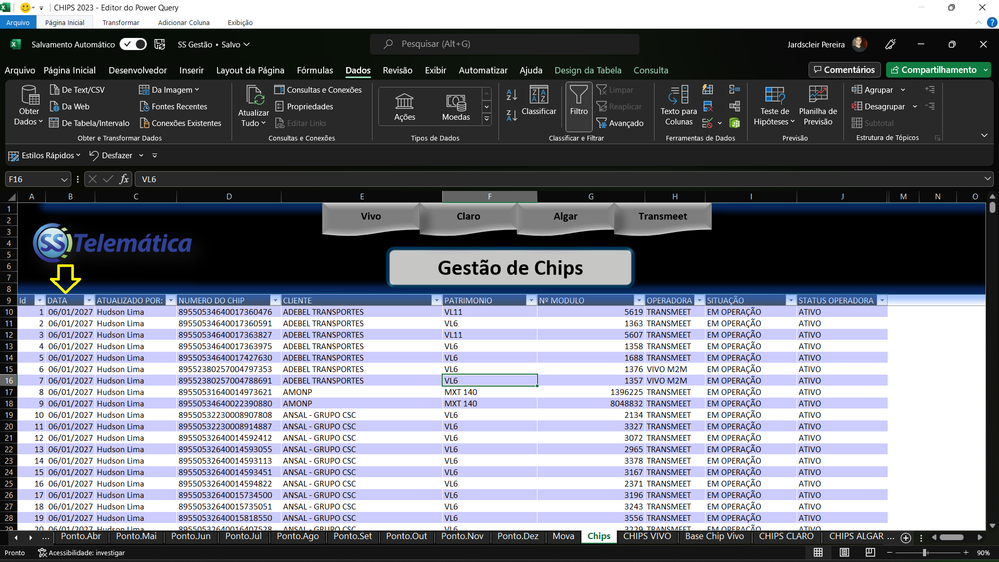Image resolution: width=999 pixels, height=562 pixels.
Task: Open Propriedades of connection
Action: (x=304, y=106)
